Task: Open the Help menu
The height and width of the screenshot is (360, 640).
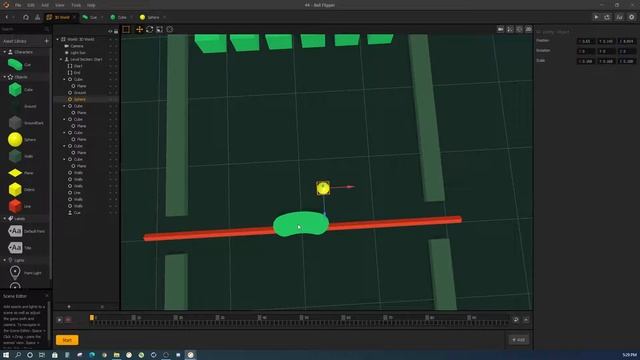Action: (91, 5)
